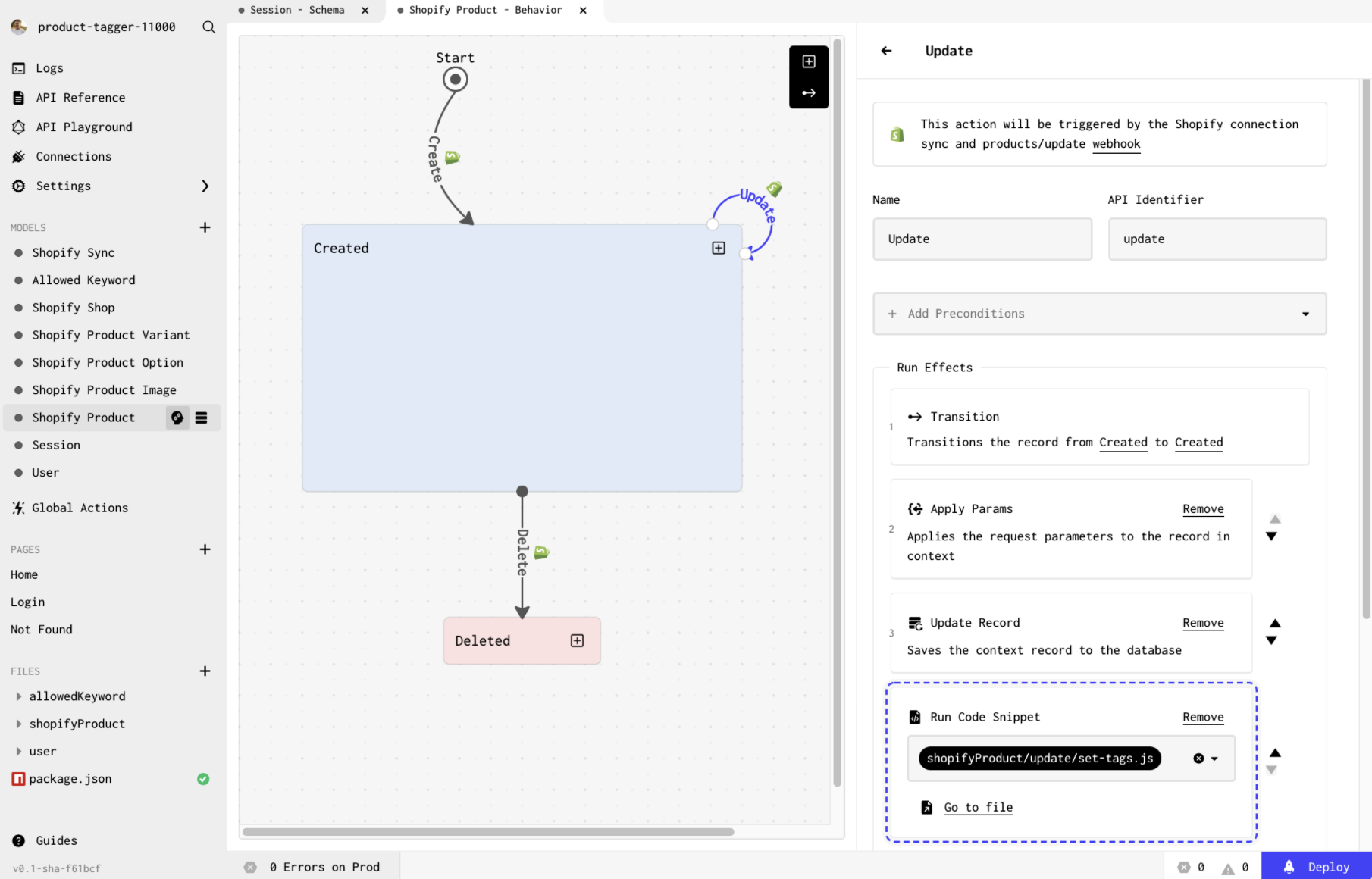Open the Login page
The image size is (1372, 879).
[27, 602]
